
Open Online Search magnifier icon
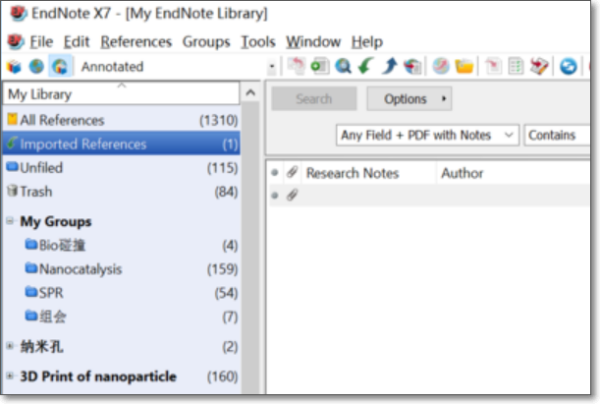(x=343, y=66)
